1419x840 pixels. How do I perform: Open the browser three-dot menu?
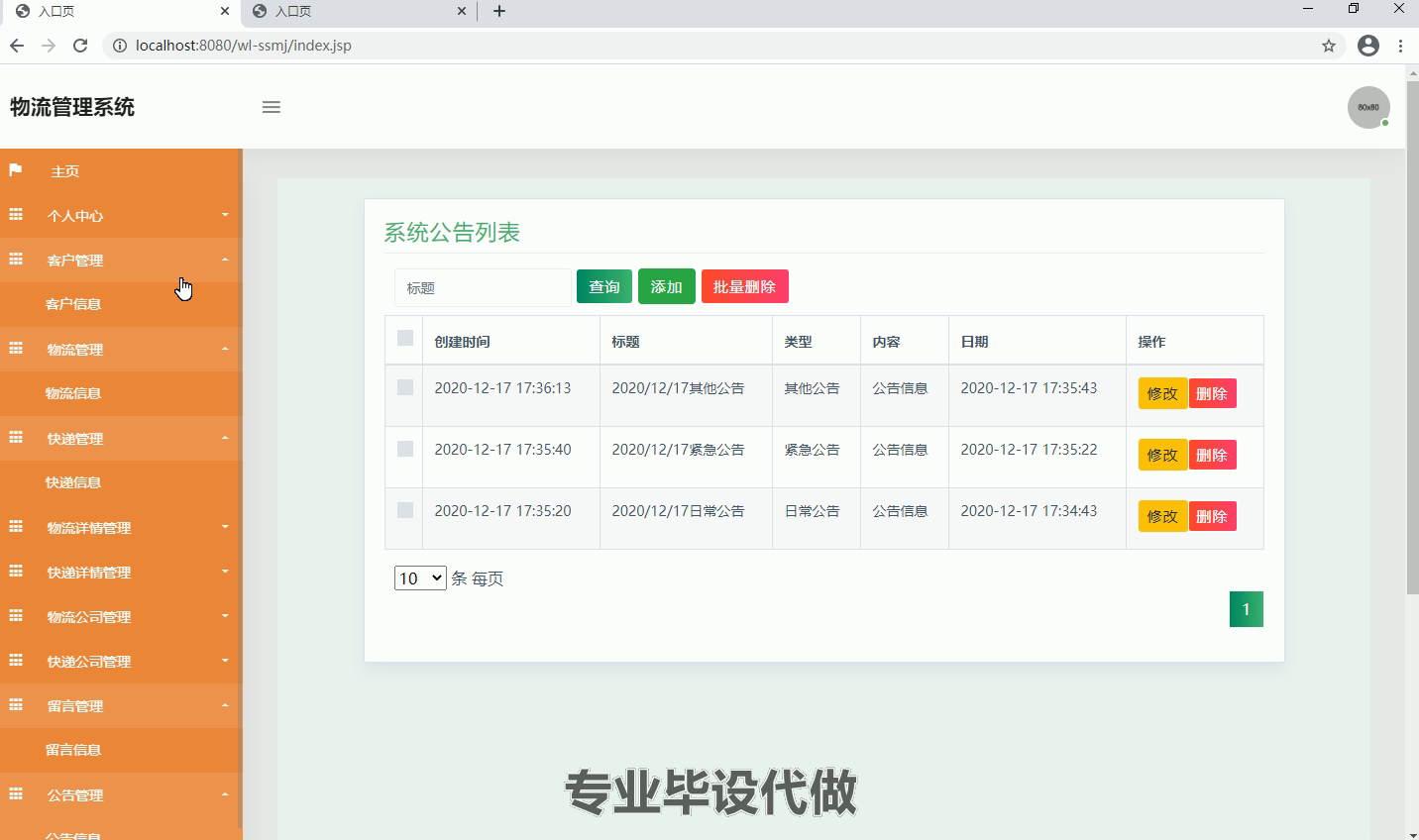point(1400,46)
